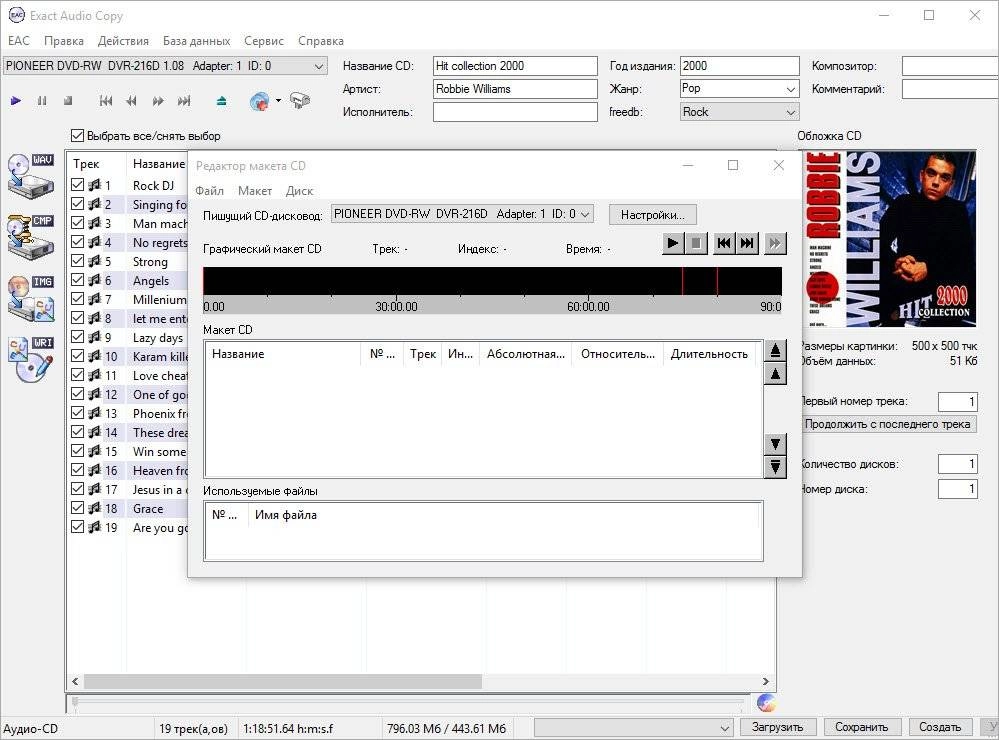Click the greyed fast-forward button in layout editor
Screen dimensions: 999x740
pyautogui.click(x=775, y=243)
